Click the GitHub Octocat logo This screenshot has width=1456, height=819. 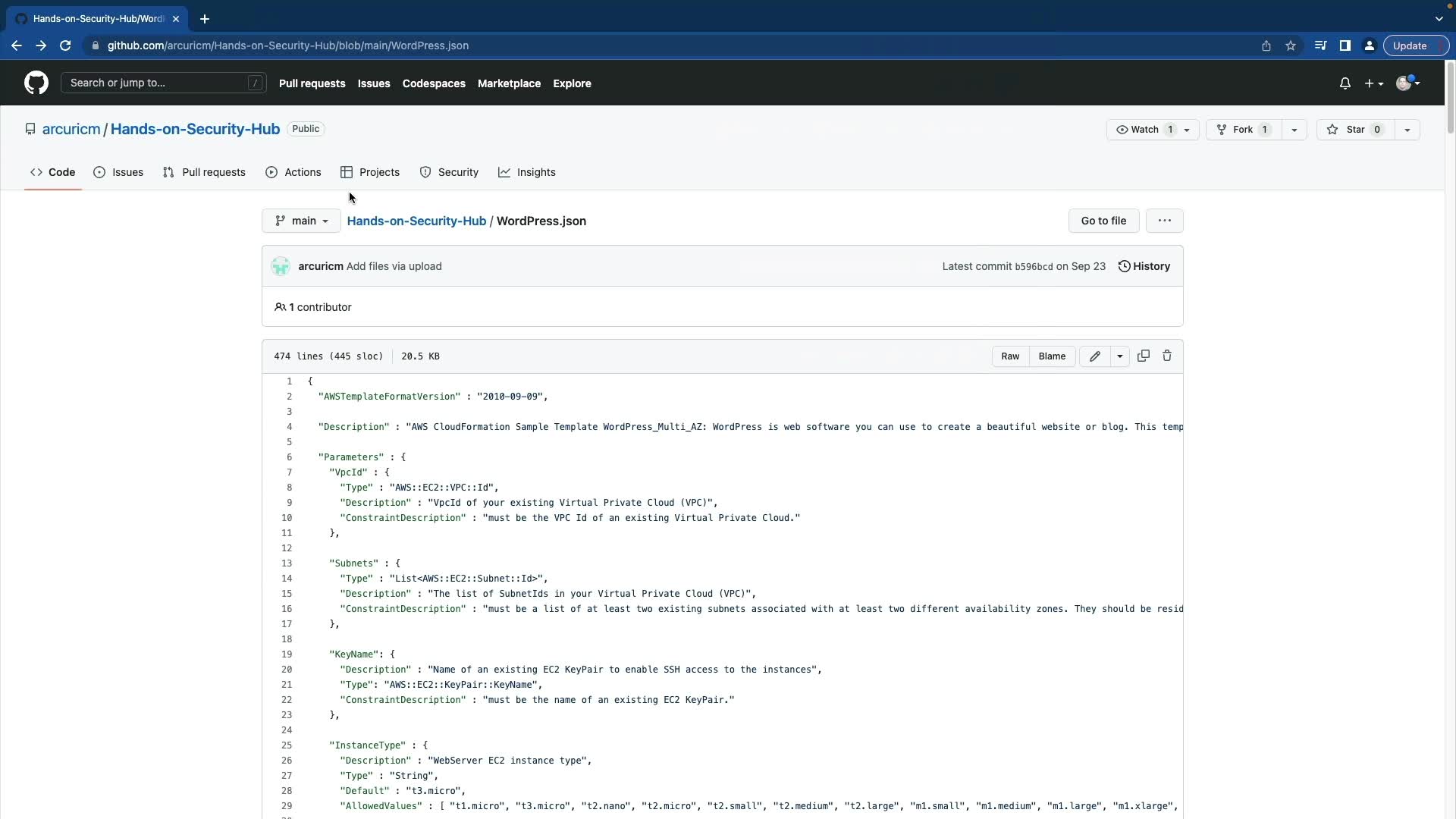pyautogui.click(x=36, y=83)
